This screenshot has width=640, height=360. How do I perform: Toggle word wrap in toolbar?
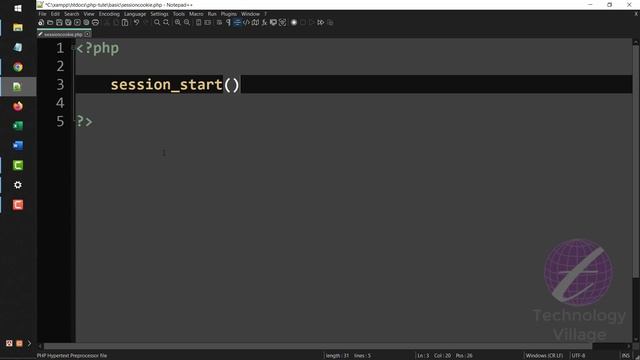point(219,22)
